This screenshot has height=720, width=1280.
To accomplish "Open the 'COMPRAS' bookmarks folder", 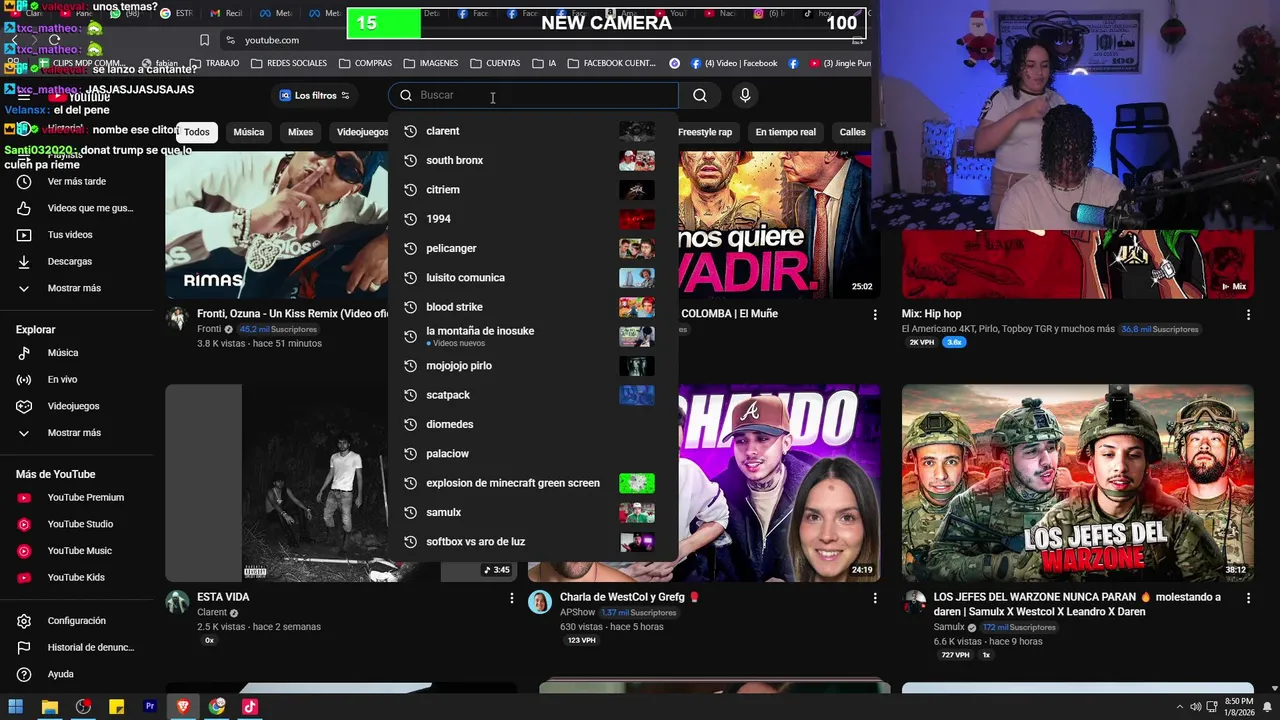I will (365, 63).
